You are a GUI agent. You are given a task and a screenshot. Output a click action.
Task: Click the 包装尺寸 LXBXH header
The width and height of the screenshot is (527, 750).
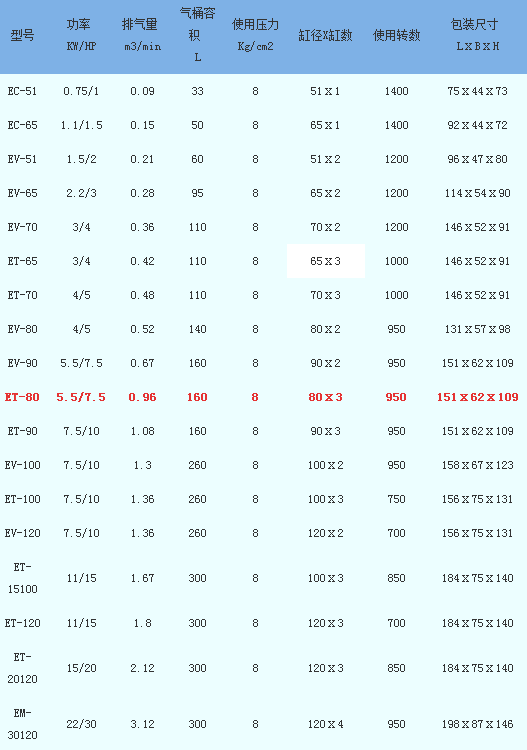tap(477, 35)
